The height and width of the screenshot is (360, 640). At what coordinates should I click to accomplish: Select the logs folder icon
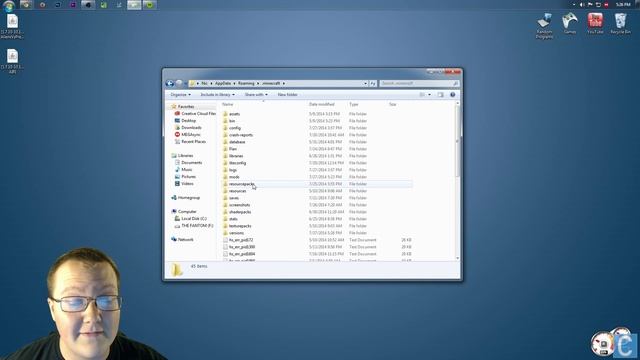[225, 170]
